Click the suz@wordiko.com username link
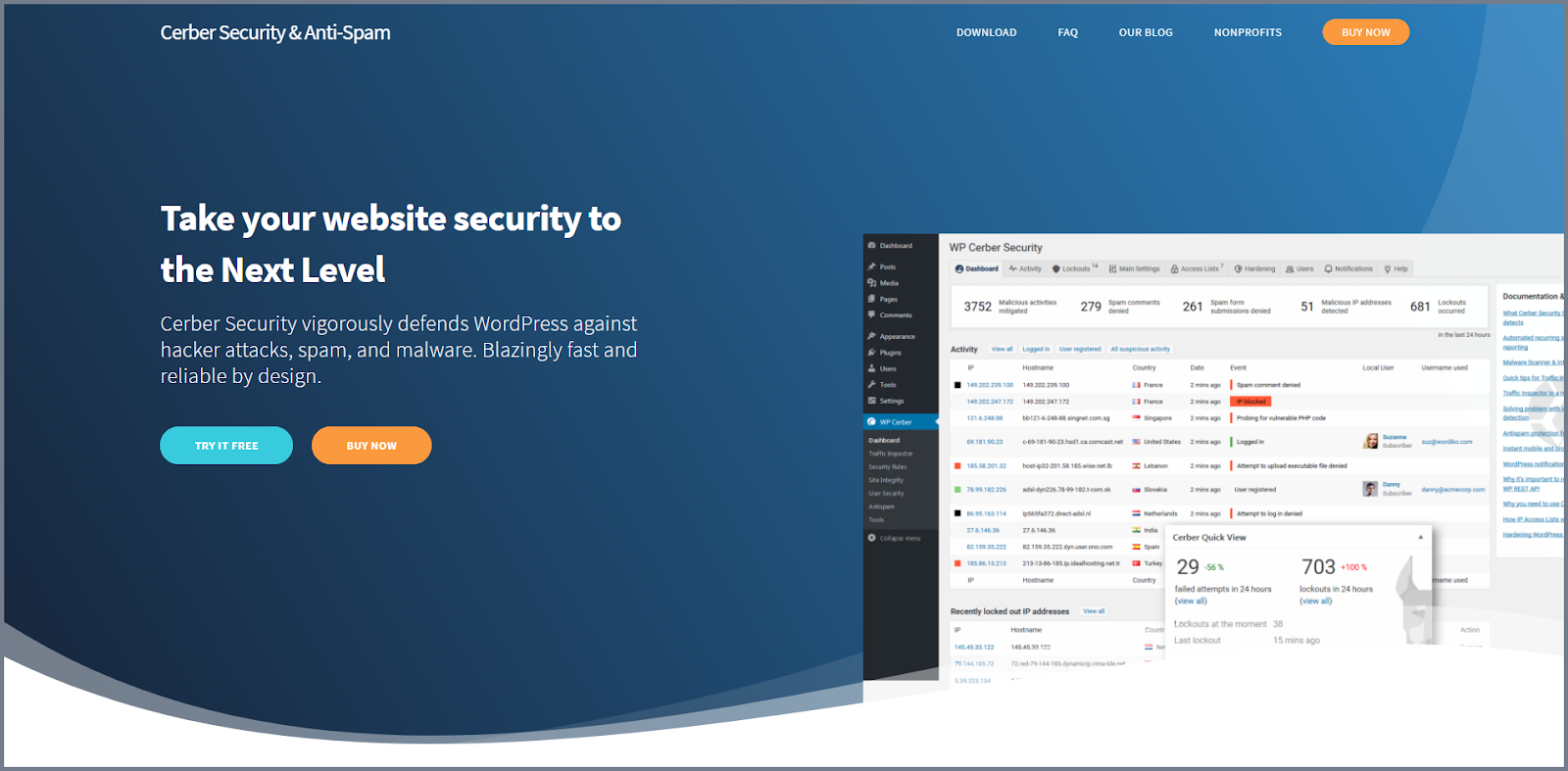Viewport: 1568px width, 771px height. [x=1446, y=442]
